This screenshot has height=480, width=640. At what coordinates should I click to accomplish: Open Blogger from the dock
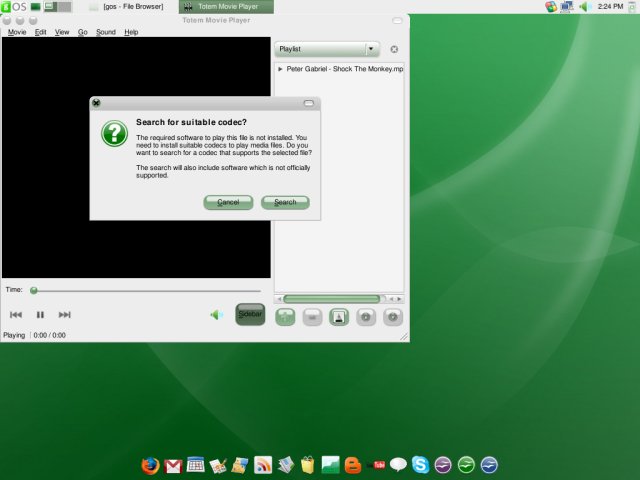[x=353, y=465]
